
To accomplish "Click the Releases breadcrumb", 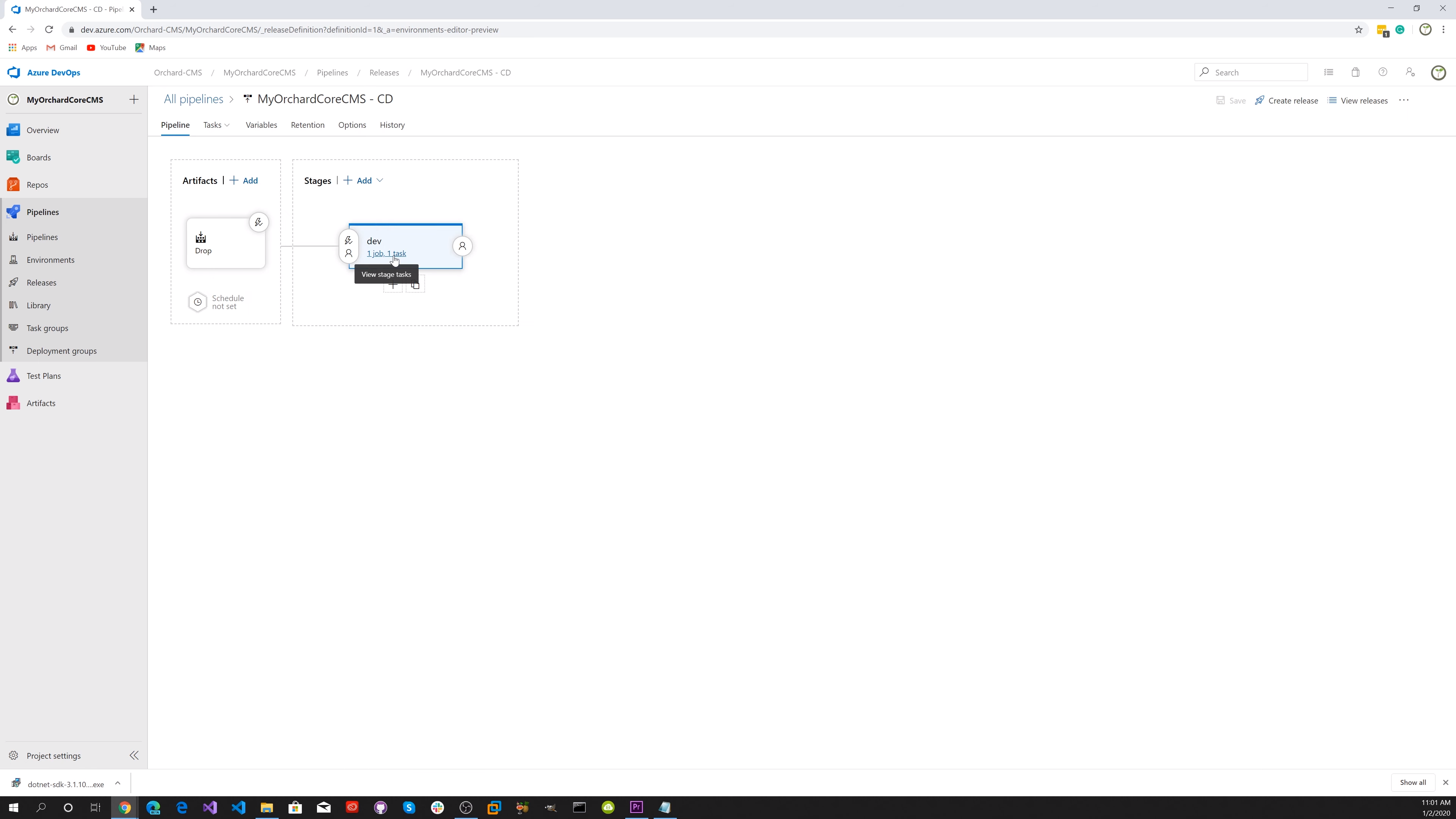I will tap(384, 72).
